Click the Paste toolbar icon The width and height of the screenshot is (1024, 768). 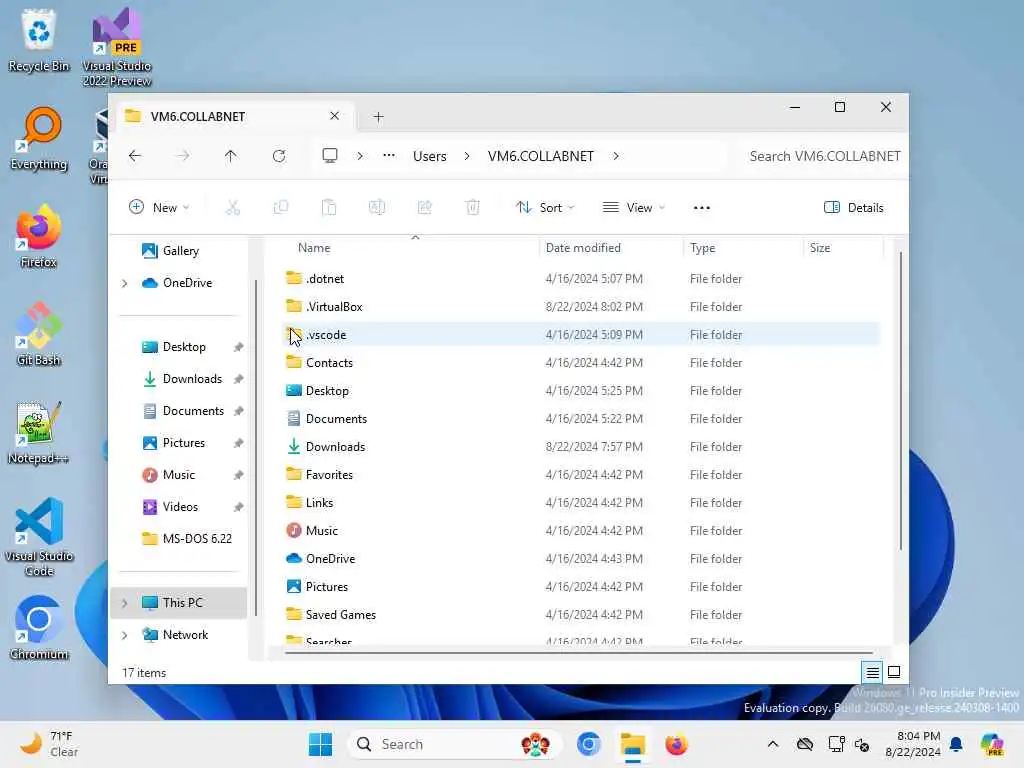329,208
